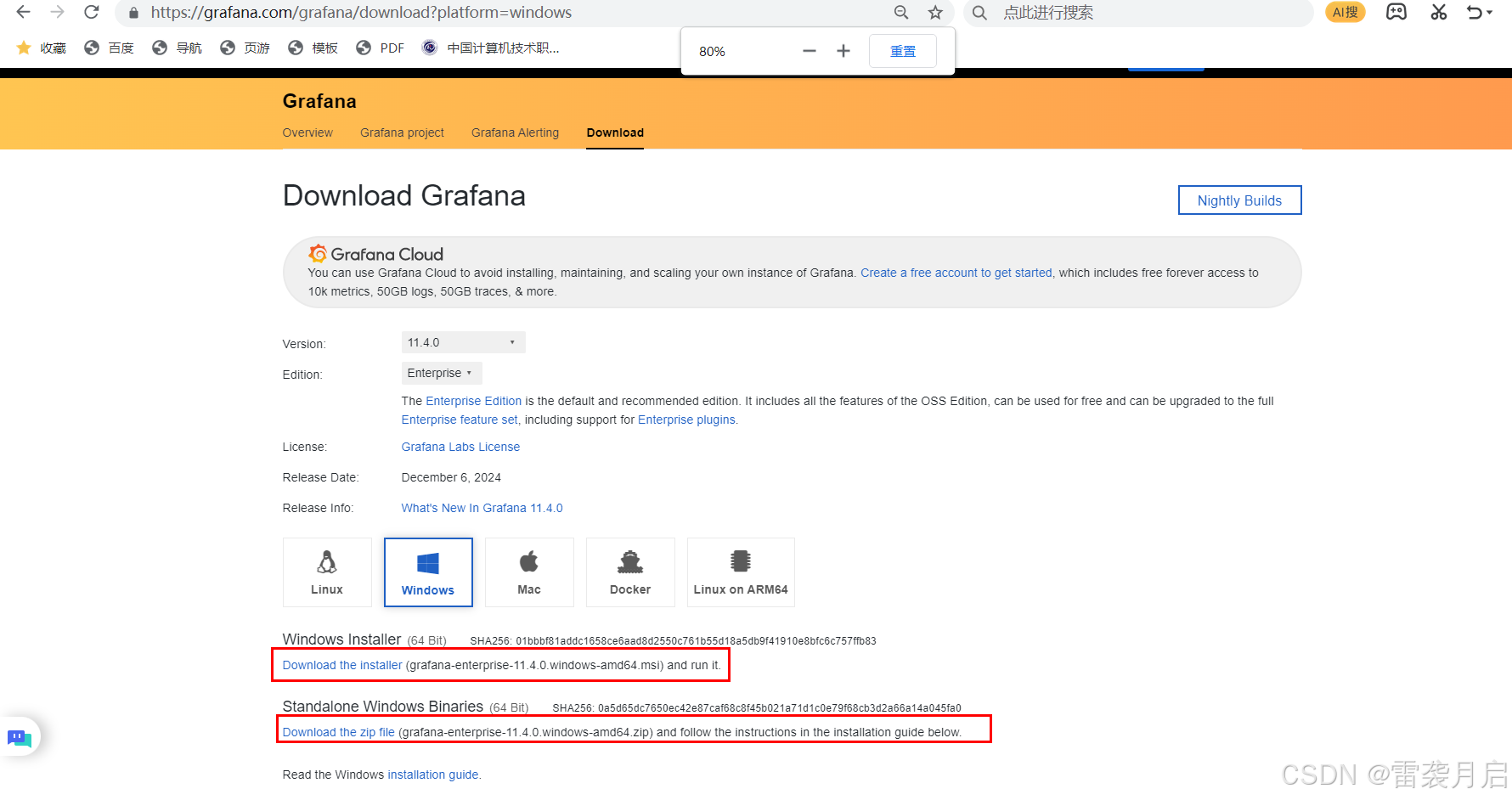Open the Enterprise Edition link
The height and width of the screenshot is (800, 1512).
pos(473,401)
